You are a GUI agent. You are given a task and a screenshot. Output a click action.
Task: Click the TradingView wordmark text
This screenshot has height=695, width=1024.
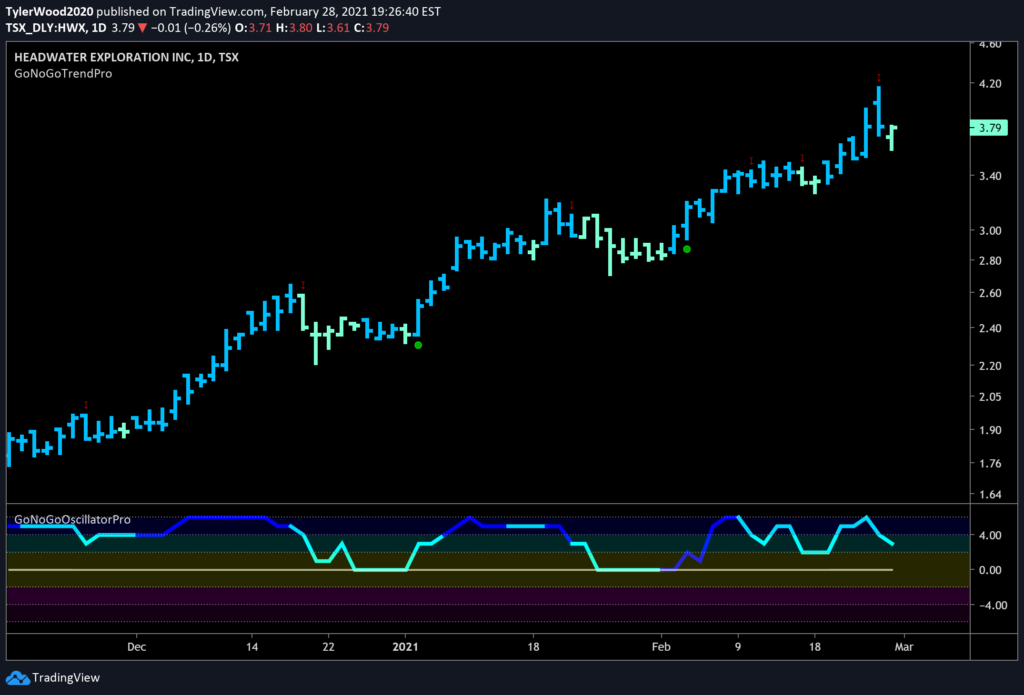click(66, 677)
